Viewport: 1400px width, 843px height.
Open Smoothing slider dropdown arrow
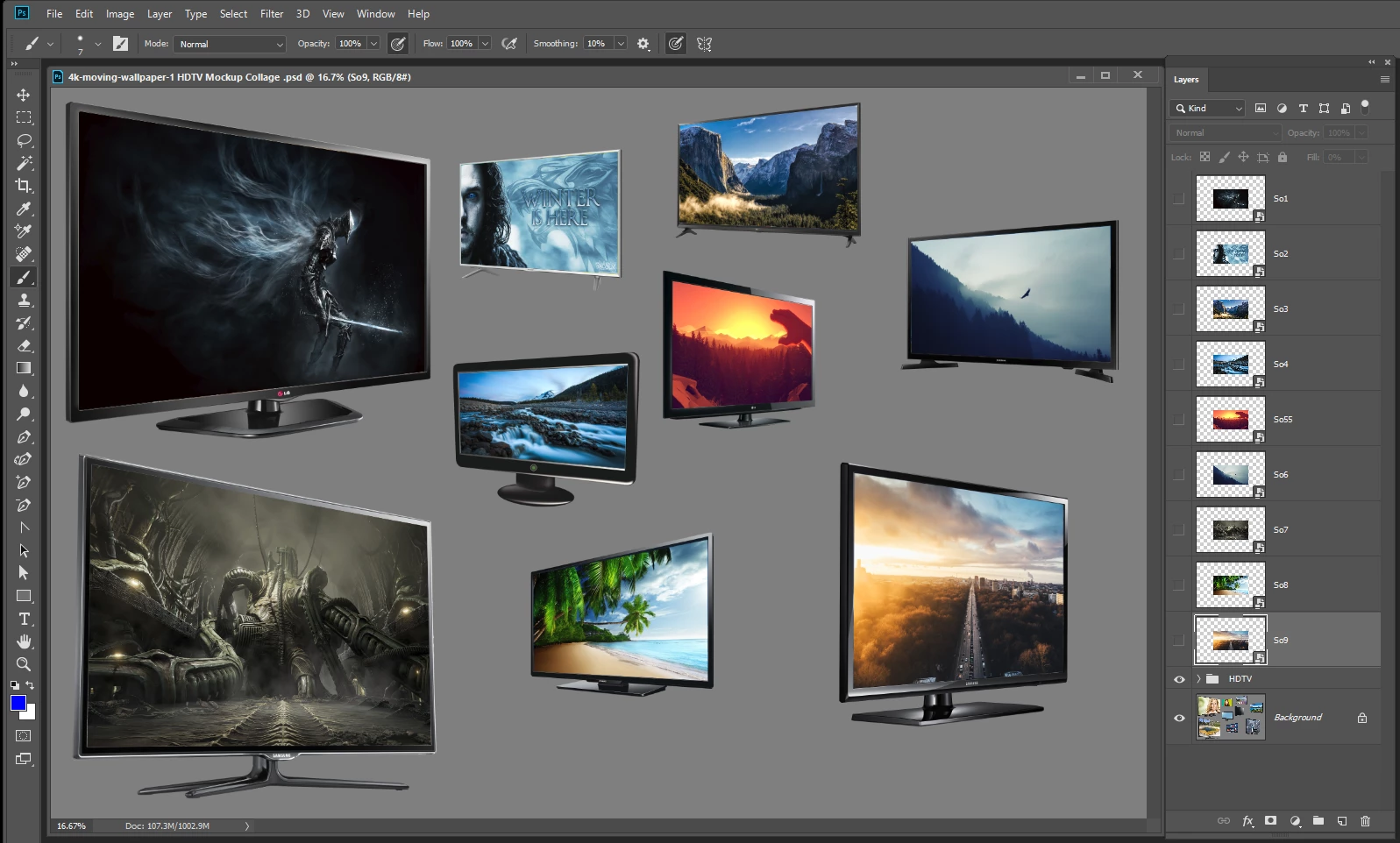[621, 44]
